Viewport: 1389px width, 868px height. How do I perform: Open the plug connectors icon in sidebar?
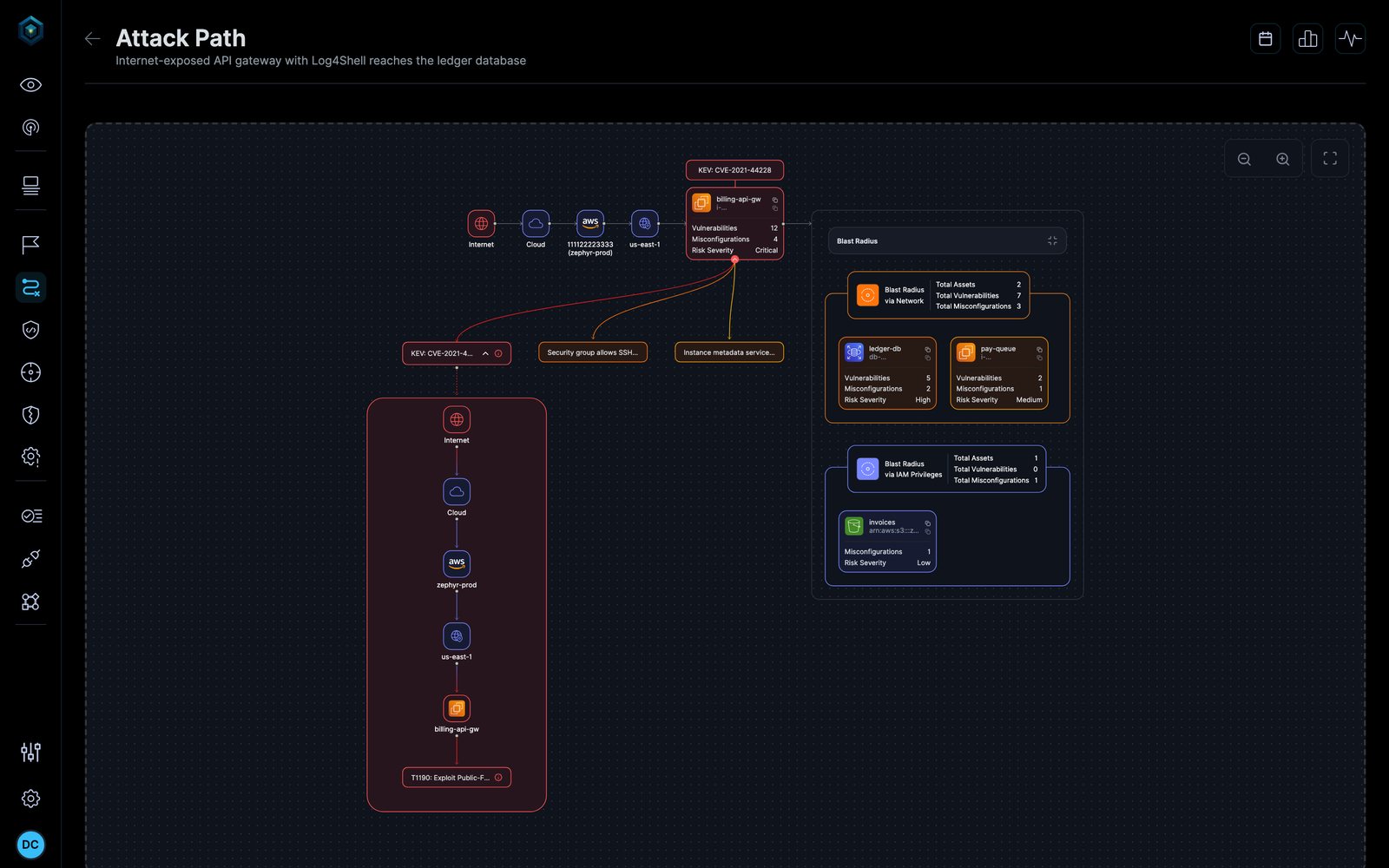[30, 559]
